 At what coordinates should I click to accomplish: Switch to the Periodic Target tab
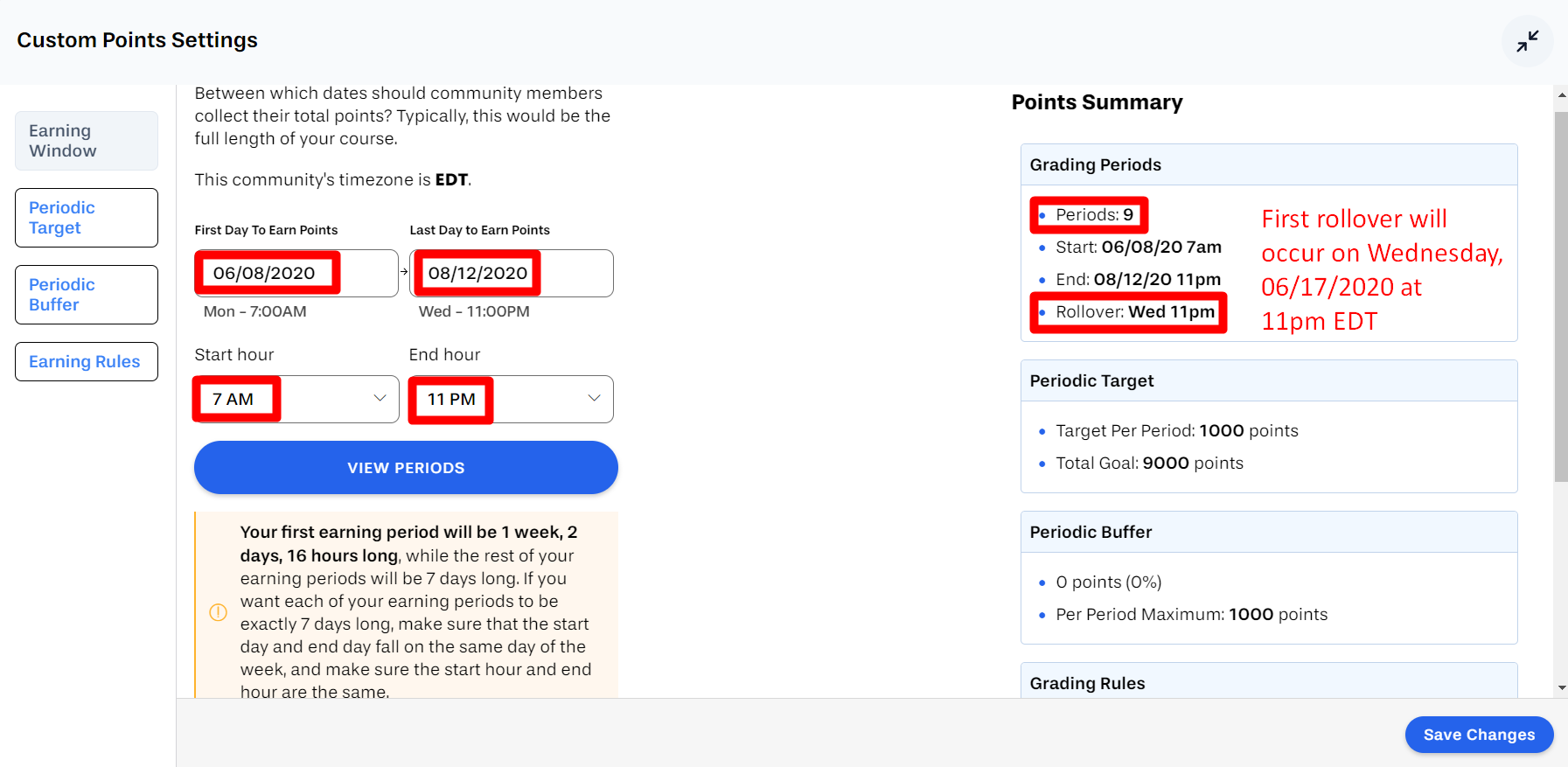pyautogui.click(x=87, y=218)
